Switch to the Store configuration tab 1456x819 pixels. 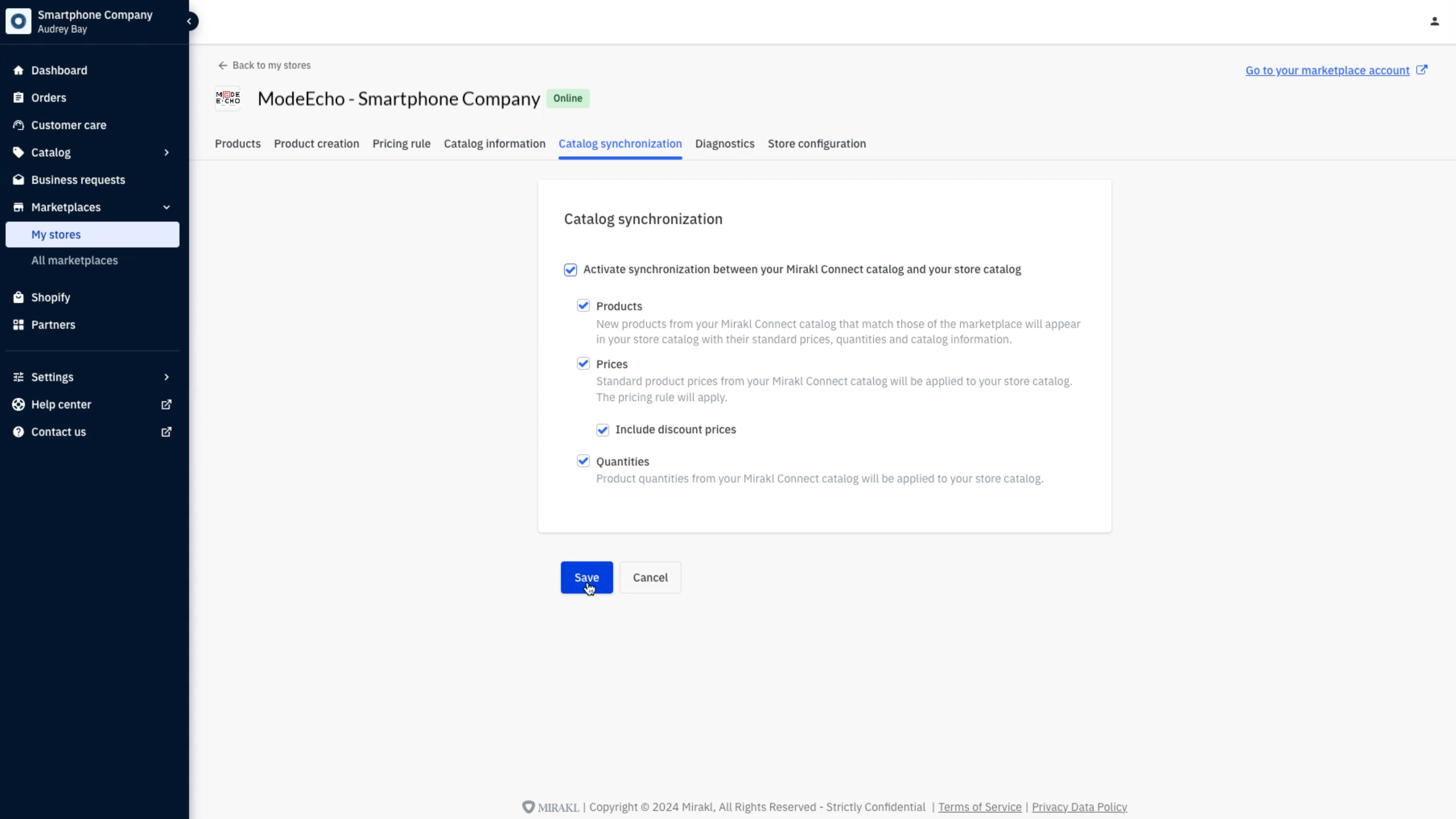[817, 143]
